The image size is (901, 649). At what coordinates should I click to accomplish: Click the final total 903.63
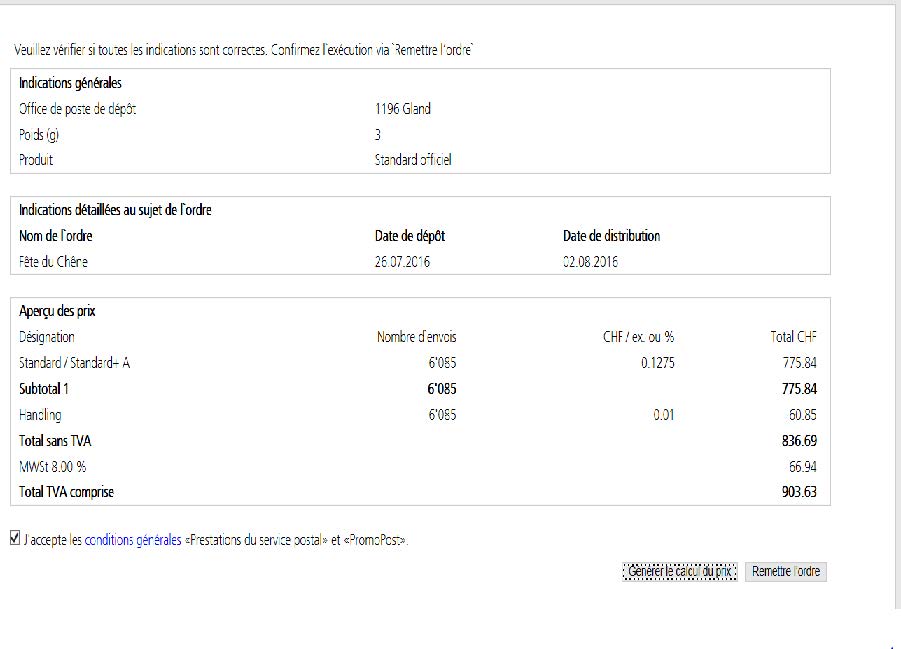coord(799,492)
